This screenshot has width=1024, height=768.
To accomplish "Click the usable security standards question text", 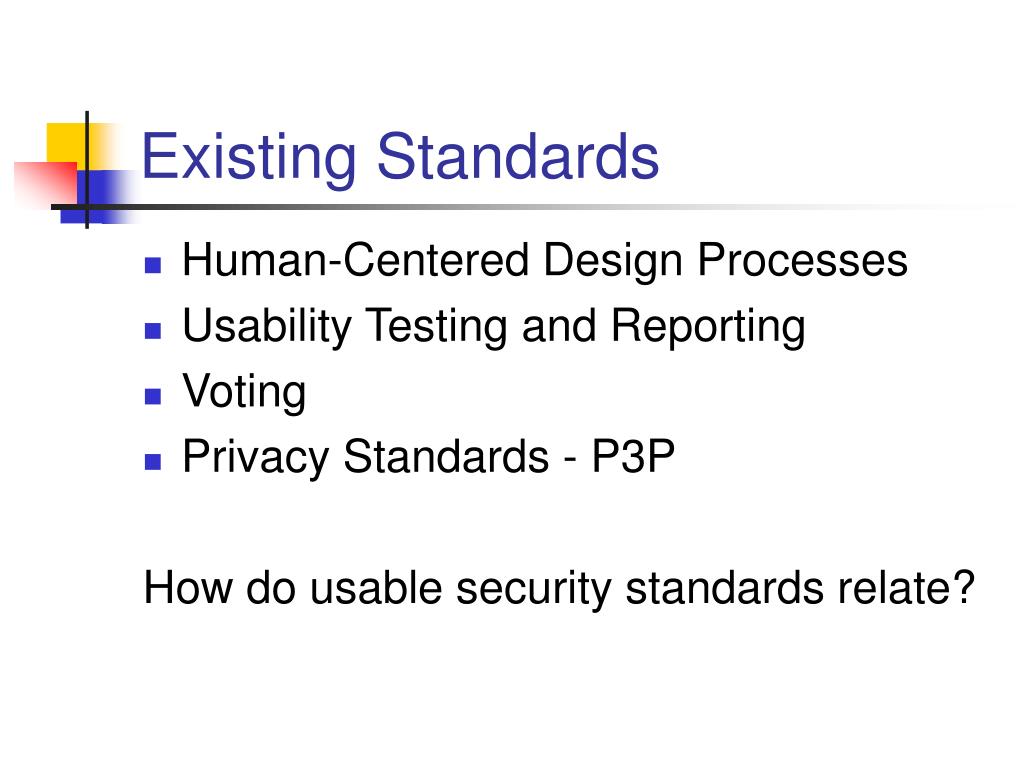I will pyautogui.click(x=559, y=588).
